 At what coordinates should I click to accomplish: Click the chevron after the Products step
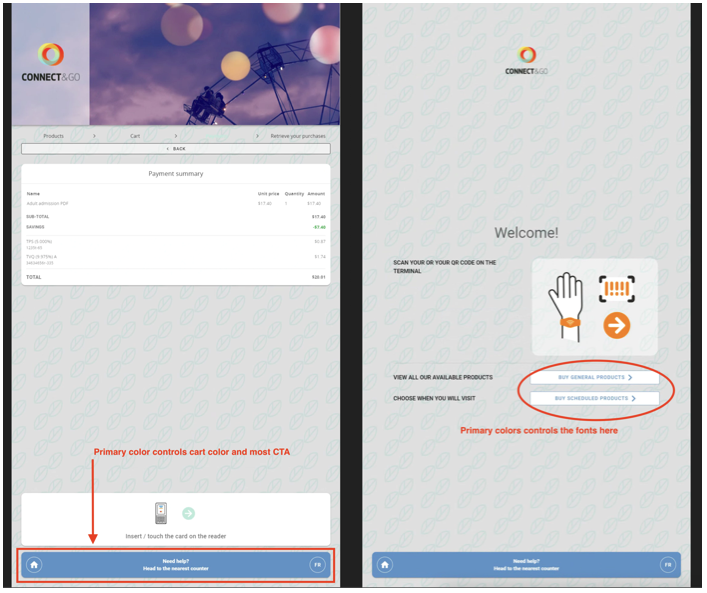95,135
